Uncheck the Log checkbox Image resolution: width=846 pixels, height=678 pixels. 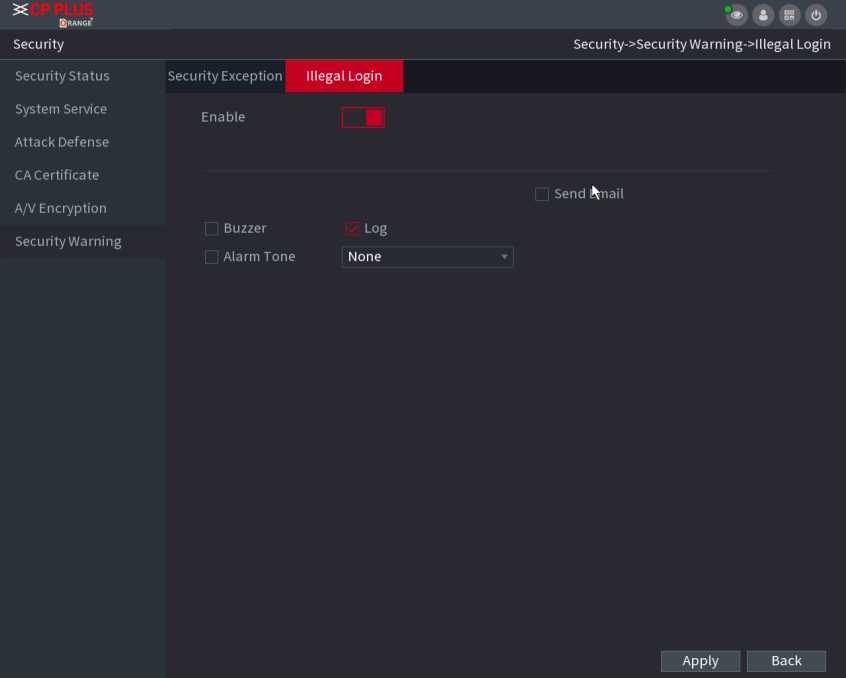(x=352, y=228)
